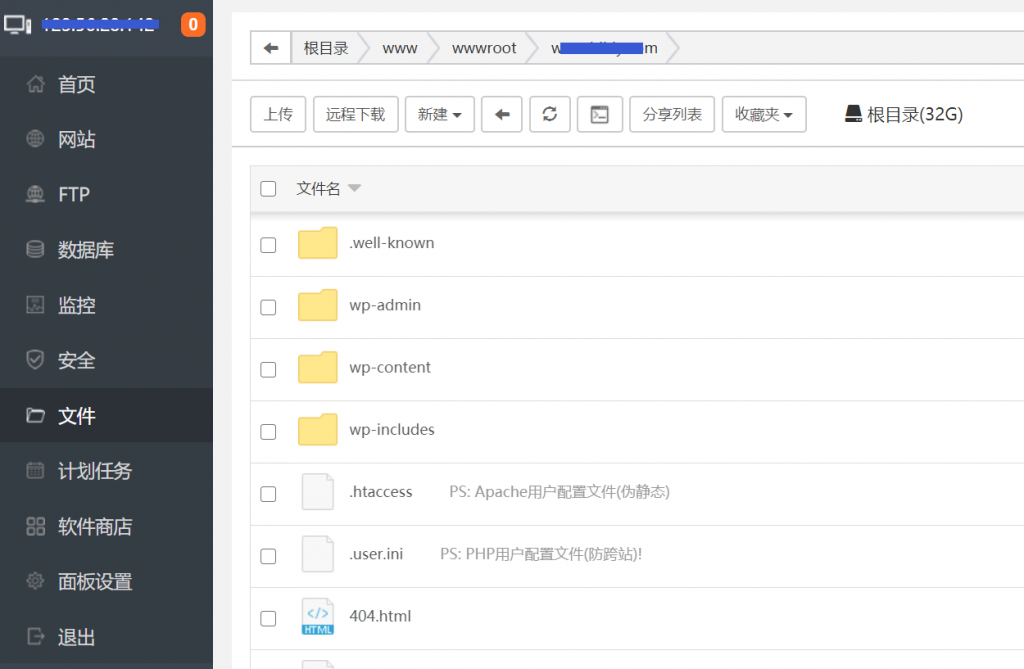Toggle the select-all checkbox in file header
Screen dimensions: 1024x669
(x=268, y=189)
